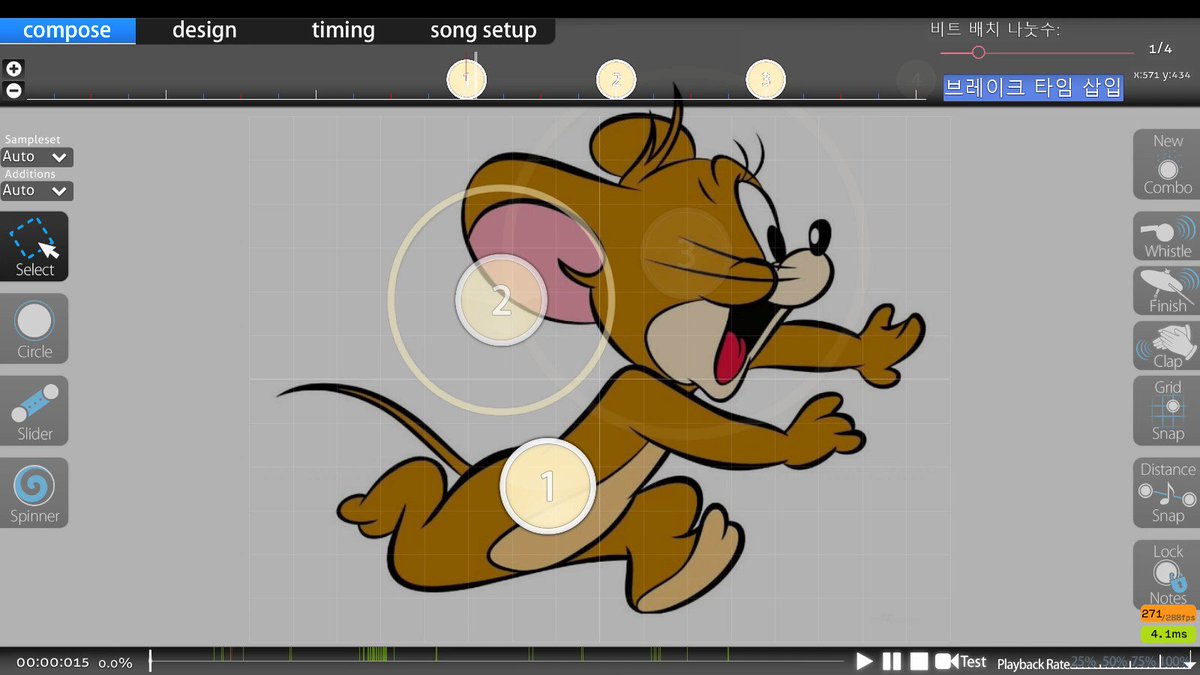Toggle Lock Notes
Image resolution: width=1200 pixels, height=675 pixels.
coord(1166,575)
